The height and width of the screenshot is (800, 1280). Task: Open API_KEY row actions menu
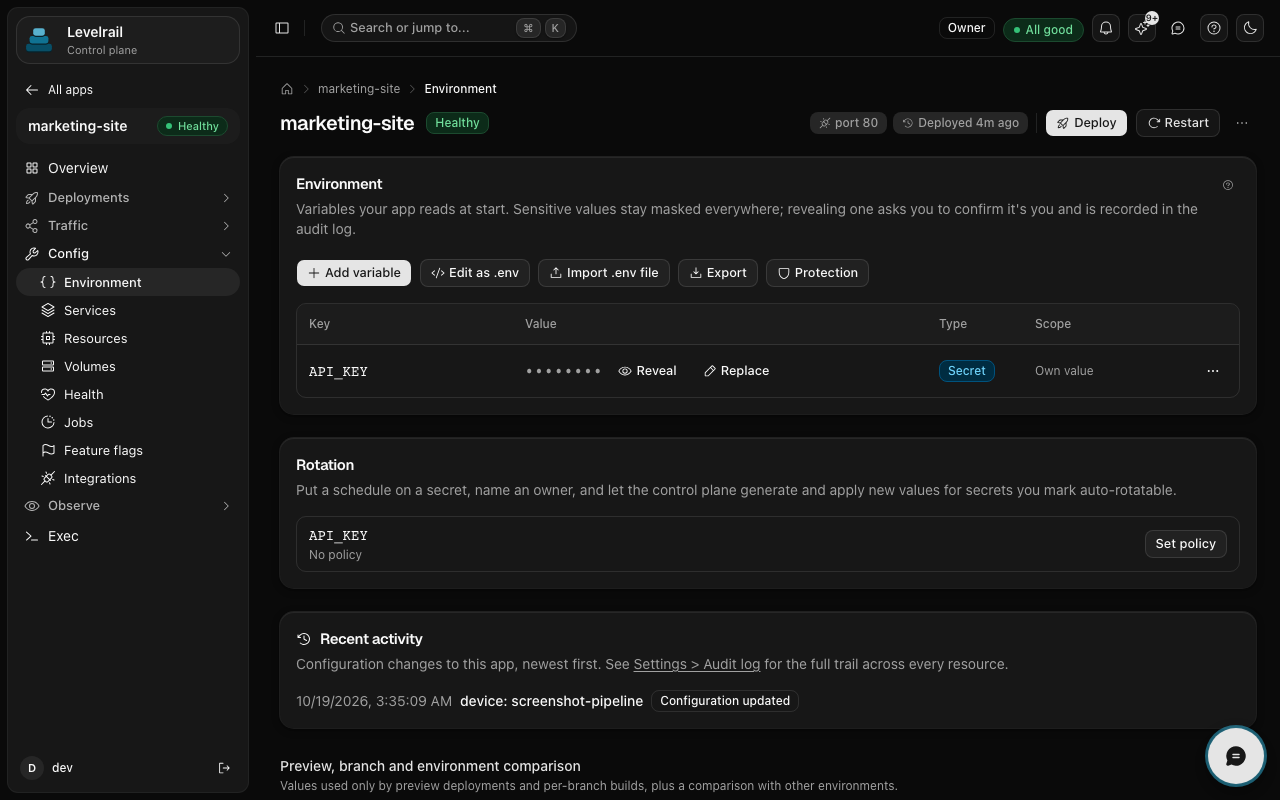[1213, 371]
